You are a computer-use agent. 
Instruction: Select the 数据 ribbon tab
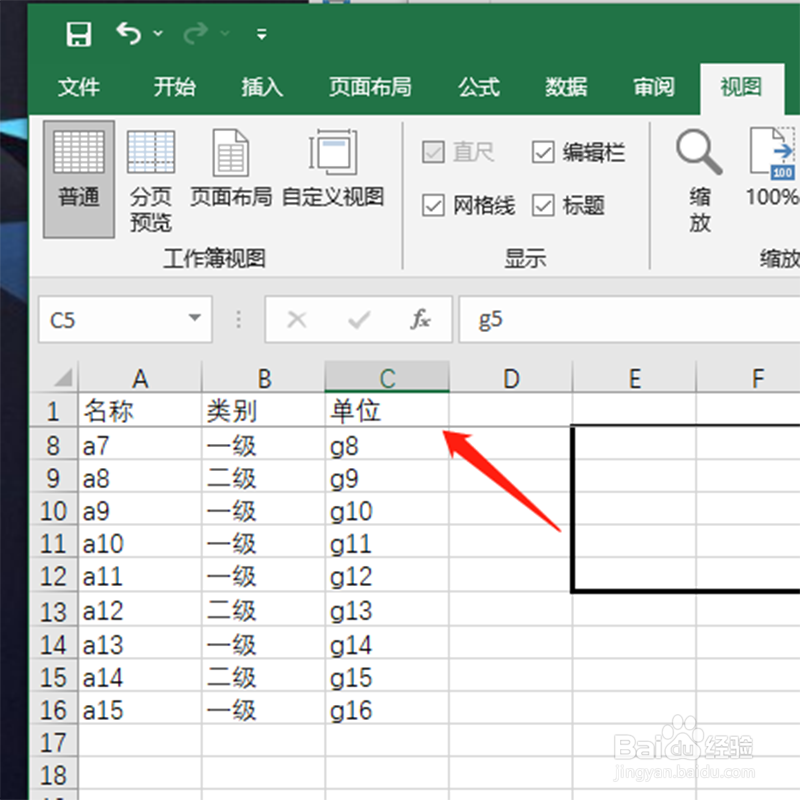[566, 87]
